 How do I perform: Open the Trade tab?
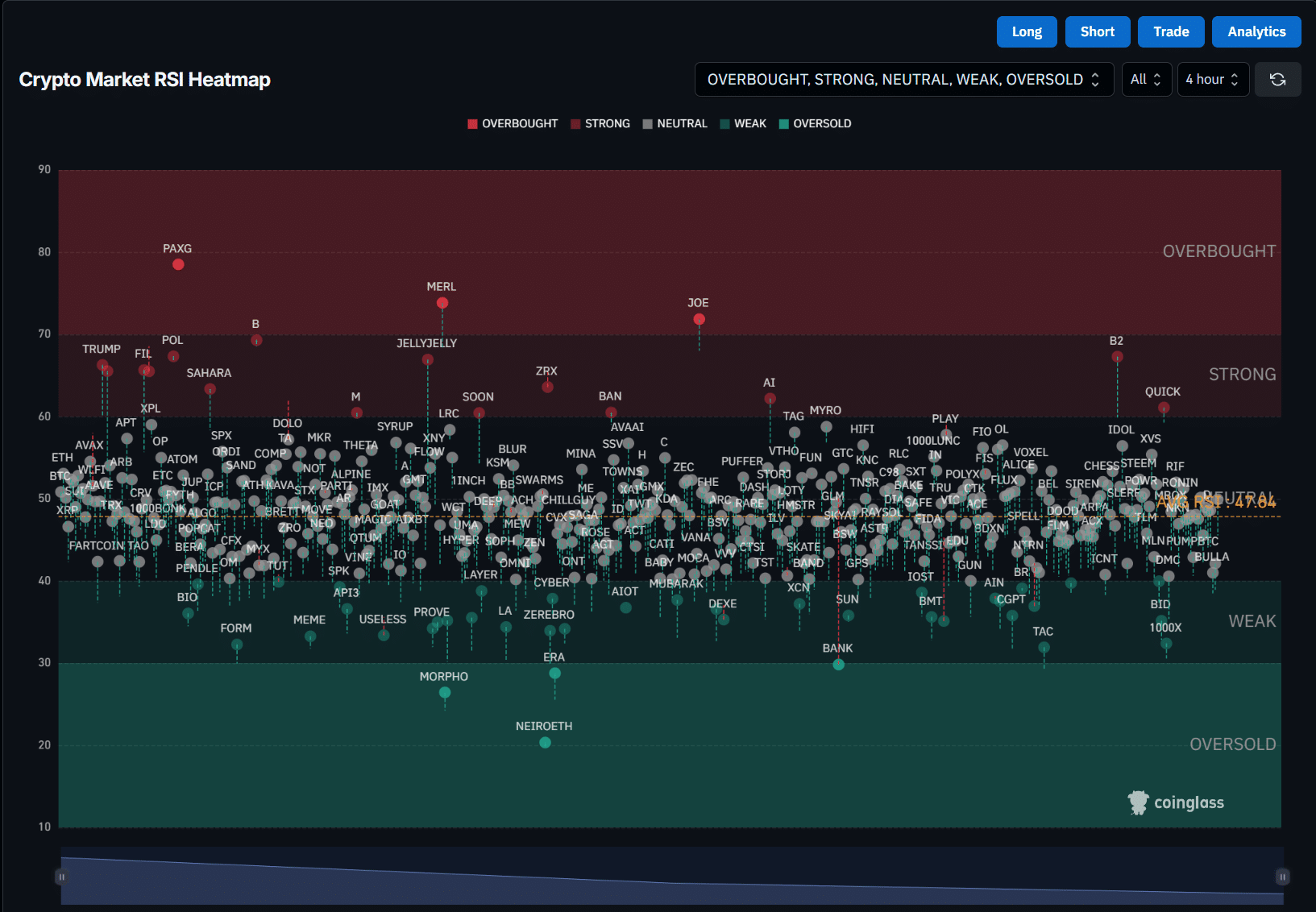coord(1170,31)
